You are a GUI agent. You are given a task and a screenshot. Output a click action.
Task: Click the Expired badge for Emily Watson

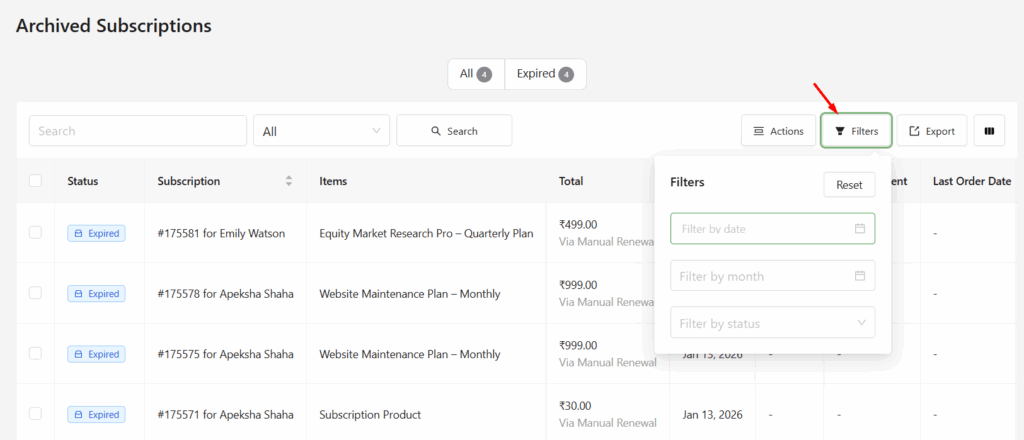(96, 233)
